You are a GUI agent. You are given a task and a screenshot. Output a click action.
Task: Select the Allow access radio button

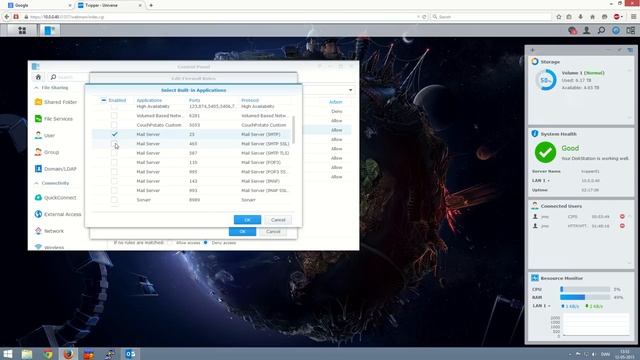[170, 242]
